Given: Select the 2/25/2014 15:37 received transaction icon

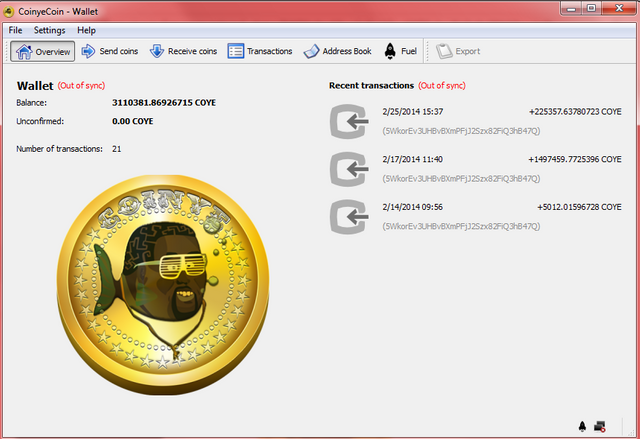Looking at the screenshot, I should (x=349, y=121).
